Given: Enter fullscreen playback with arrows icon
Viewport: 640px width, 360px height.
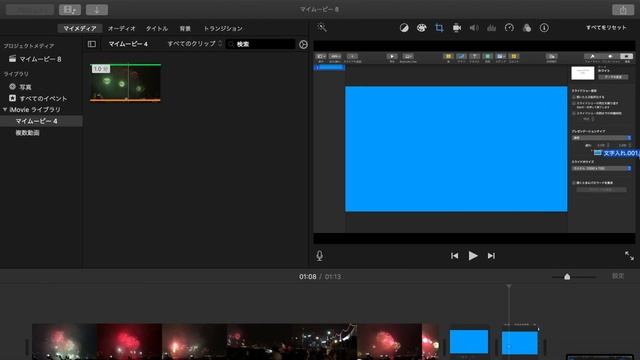Looking at the screenshot, I should [629, 256].
